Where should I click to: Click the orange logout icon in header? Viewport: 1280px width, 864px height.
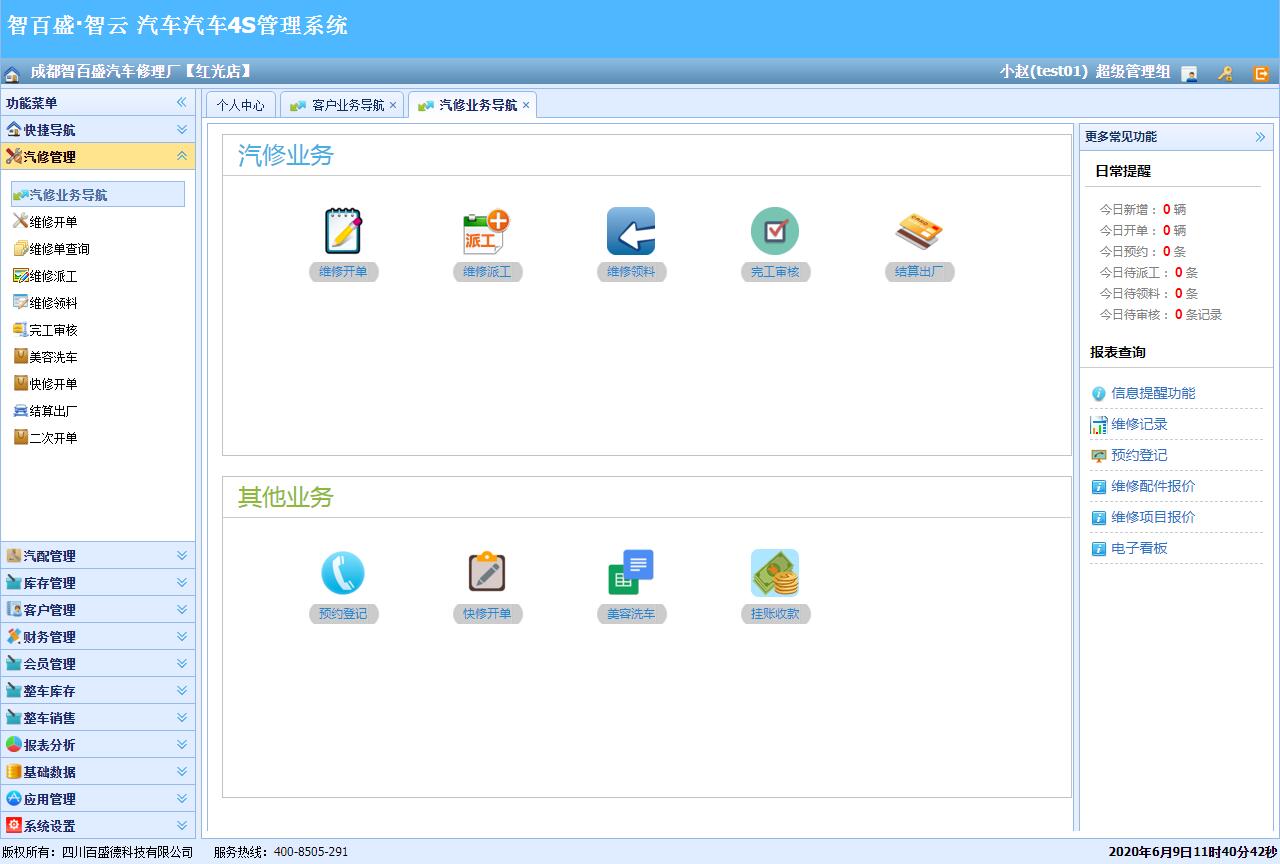[1261, 73]
